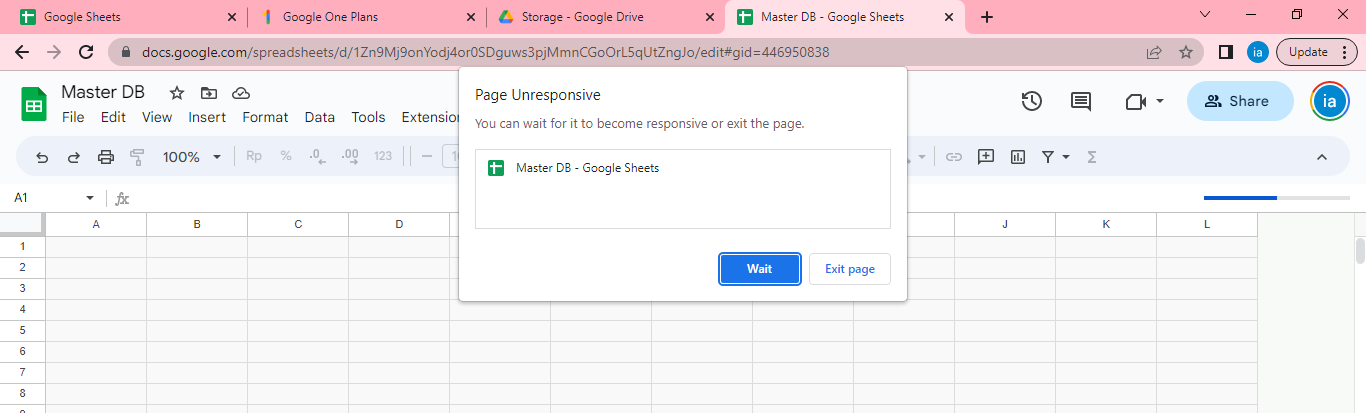
Task: Click the Insert chart icon
Action: pos(1018,157)
